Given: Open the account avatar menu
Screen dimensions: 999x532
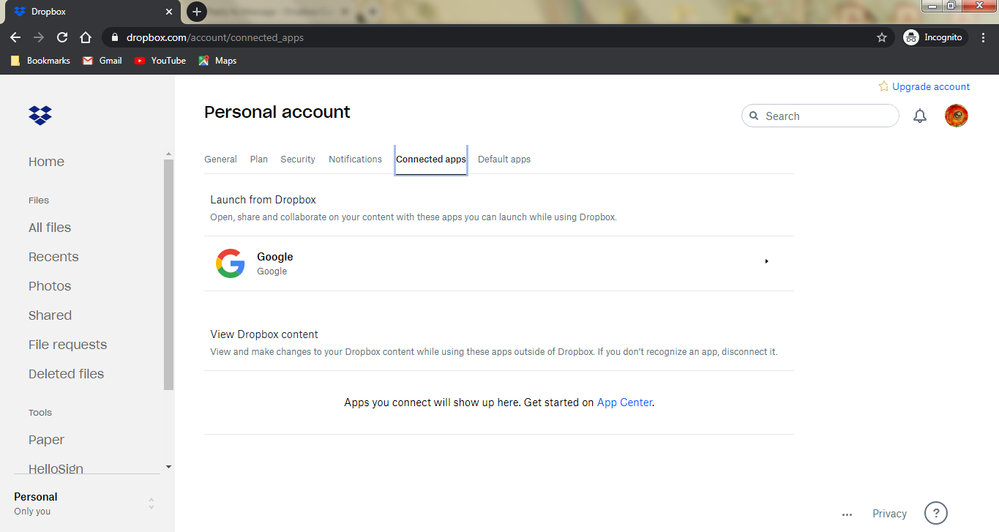Looking at the screenshot, I should pyautogui.click(x=956, y=116).
